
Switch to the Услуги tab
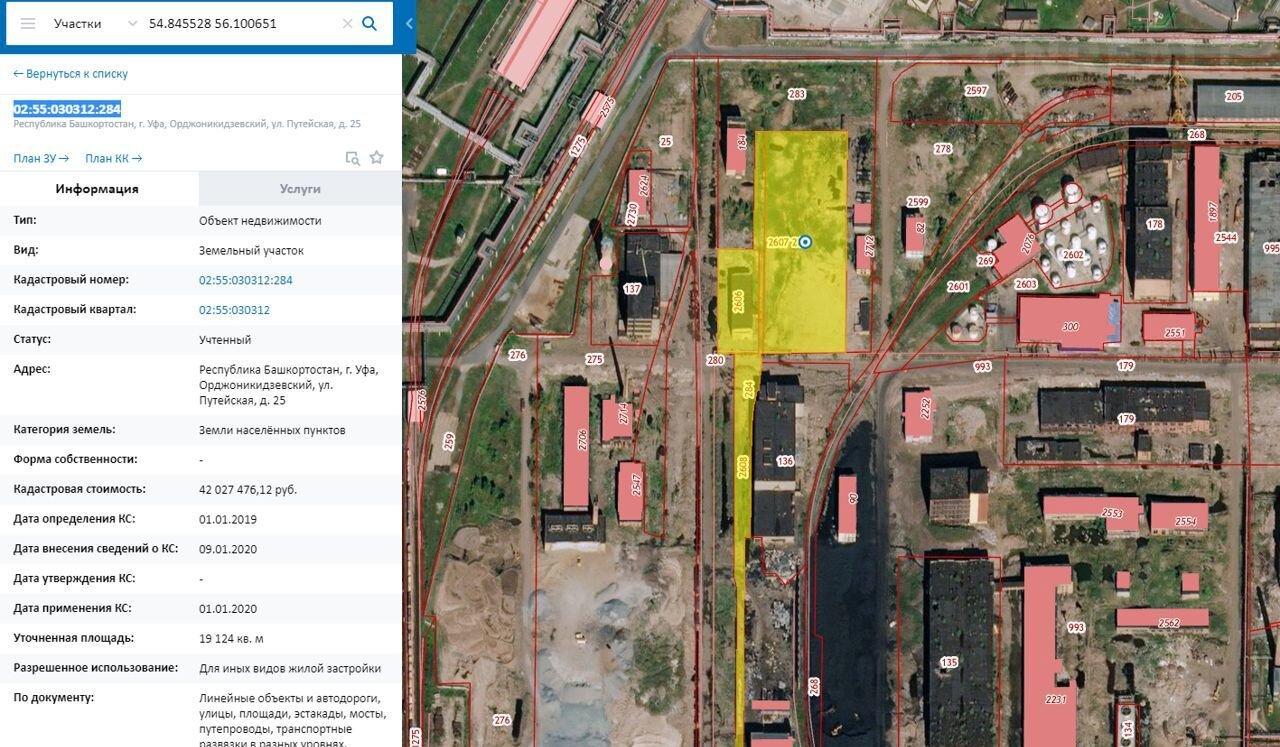click(300, 189)
